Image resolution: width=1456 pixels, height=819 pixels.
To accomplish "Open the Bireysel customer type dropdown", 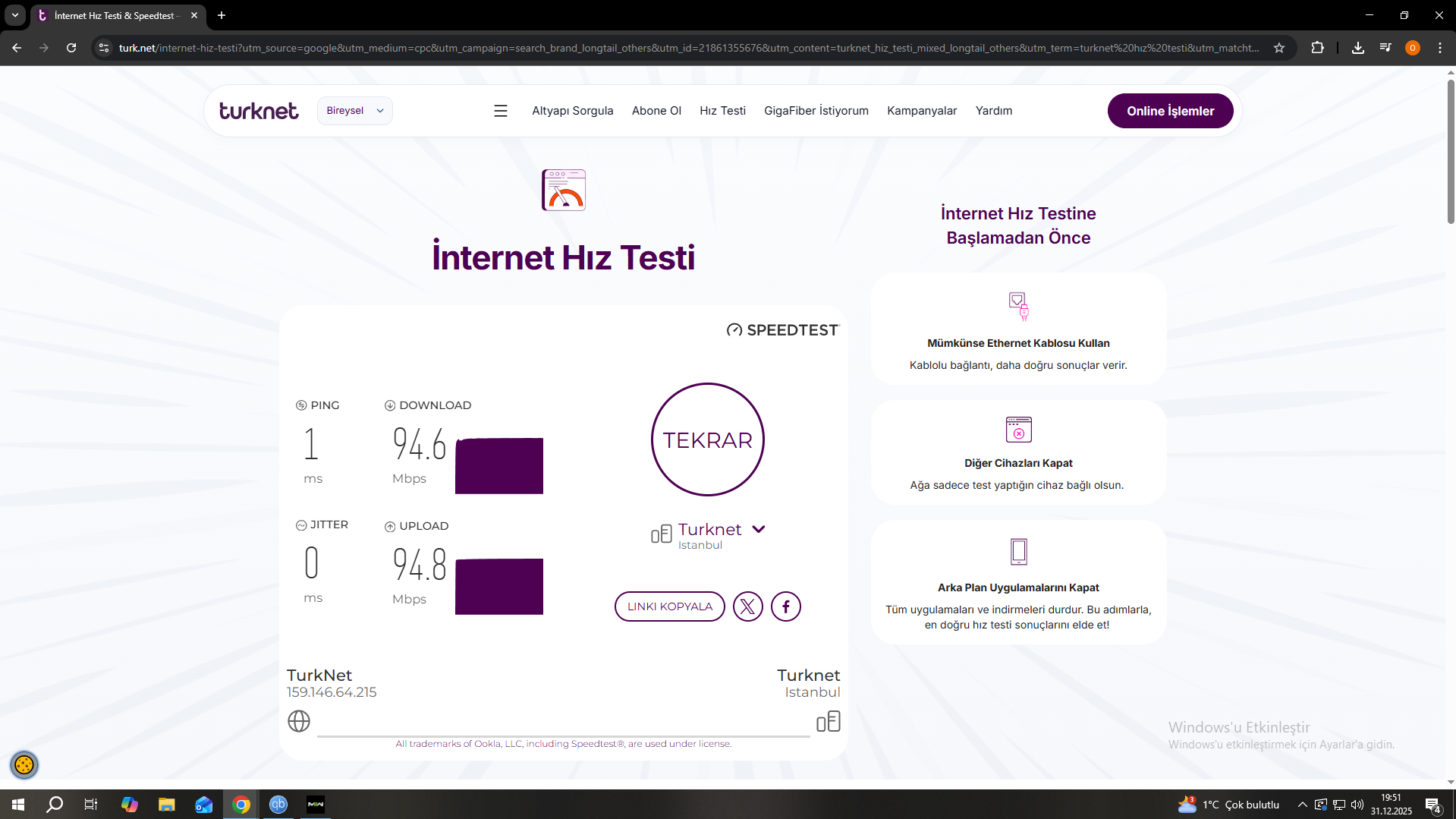I will (x=355, y=111).
